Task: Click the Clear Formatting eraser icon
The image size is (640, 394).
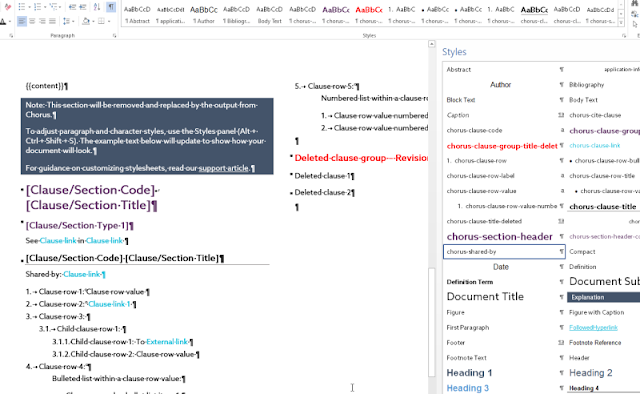Action: 7,7
